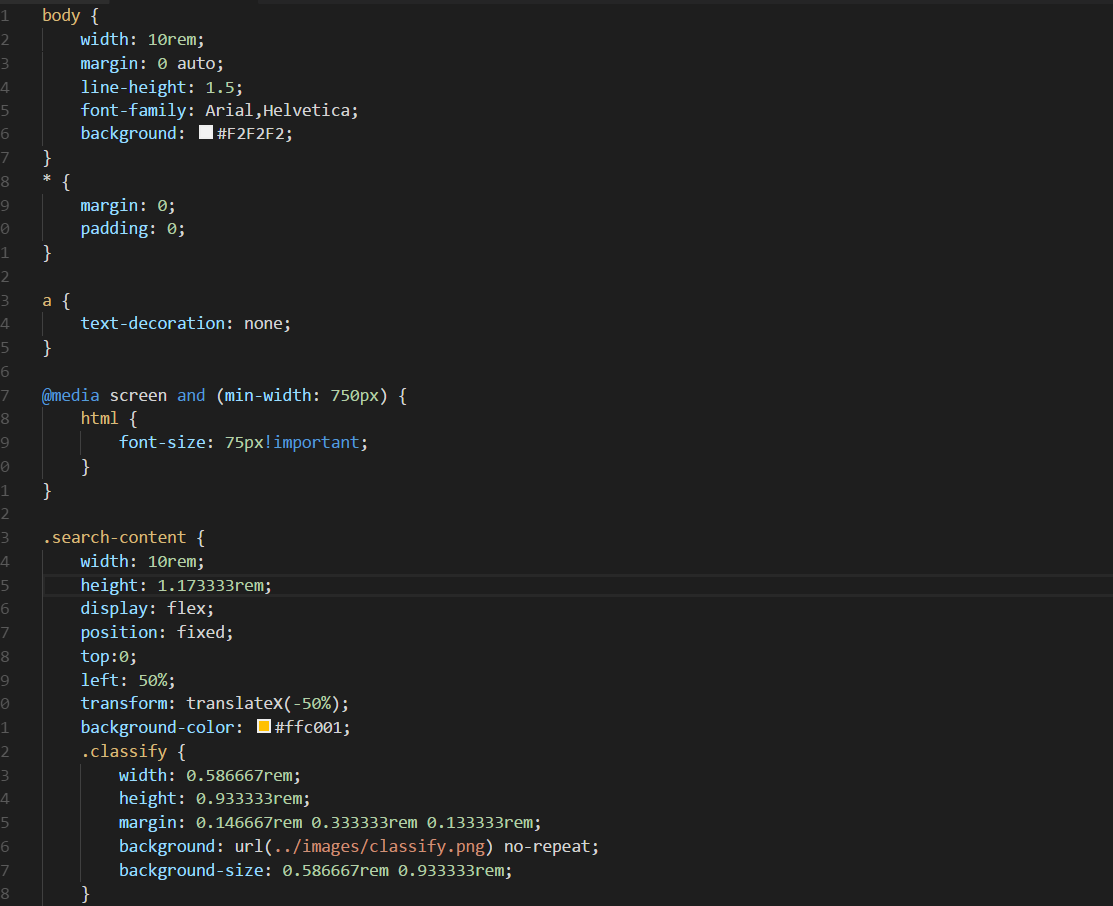
Task: Click the 'margin: 0 auto;' line
Action: coord(152,63)
